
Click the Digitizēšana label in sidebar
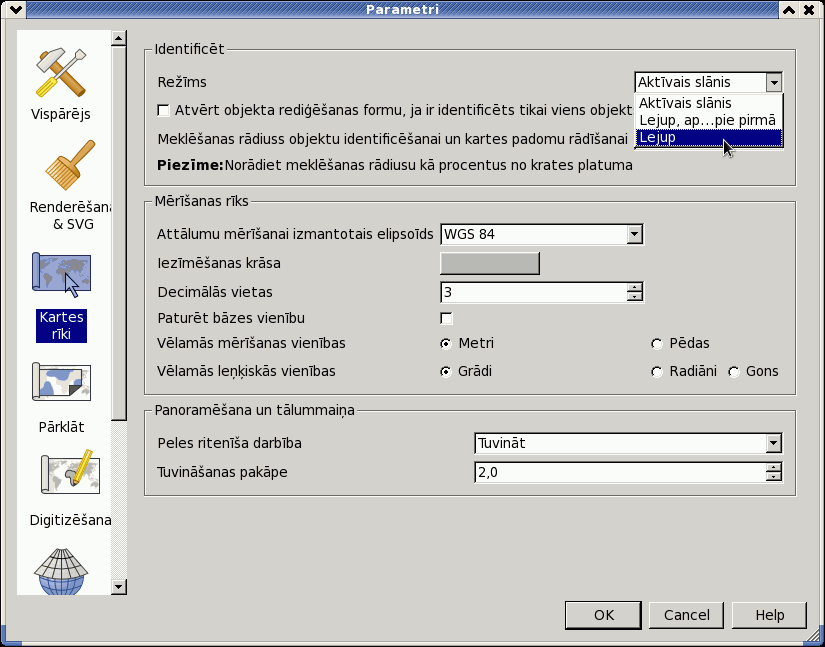70,520
